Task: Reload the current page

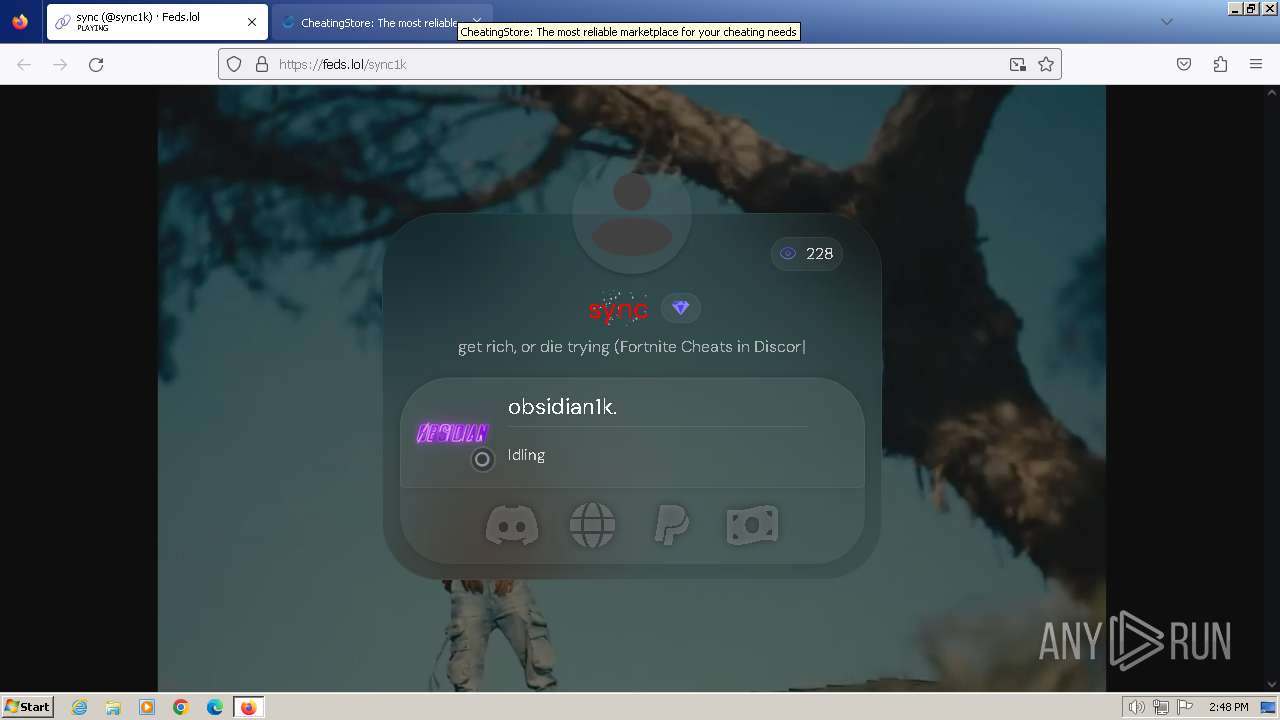Action: tap(96, 64)
